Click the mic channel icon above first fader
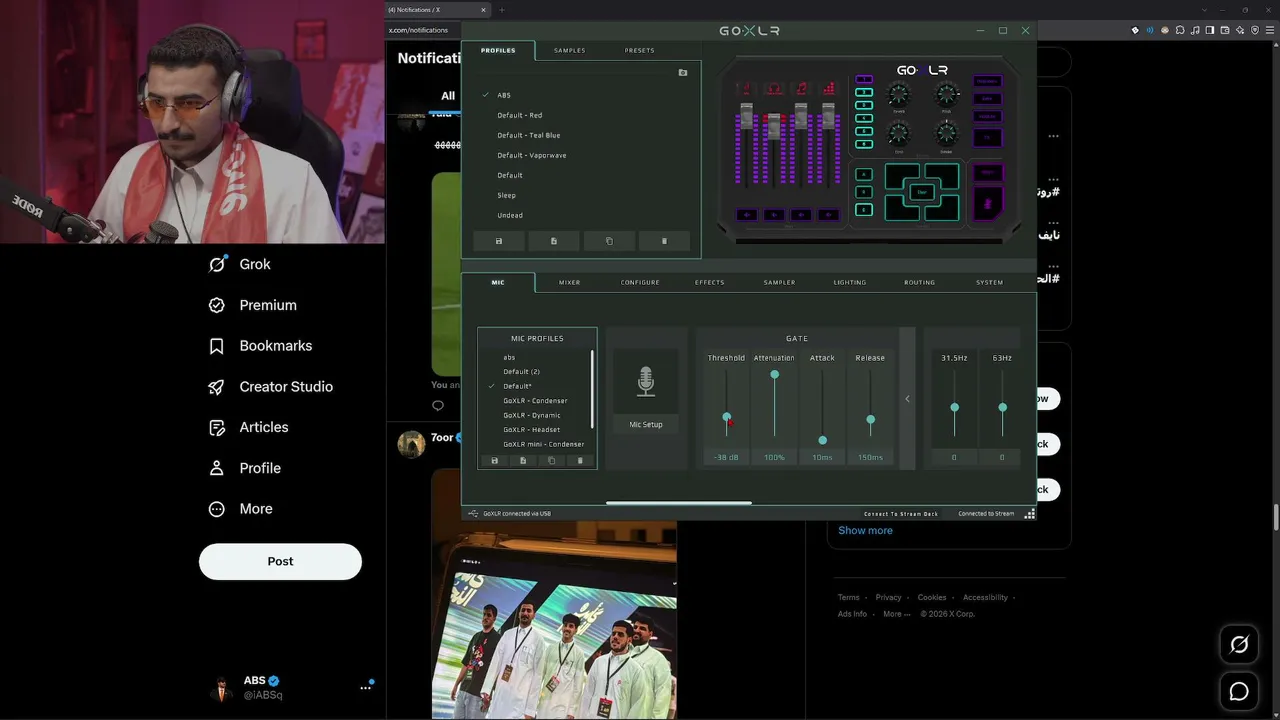This screenshot has height=720, width=1280. 747,88
